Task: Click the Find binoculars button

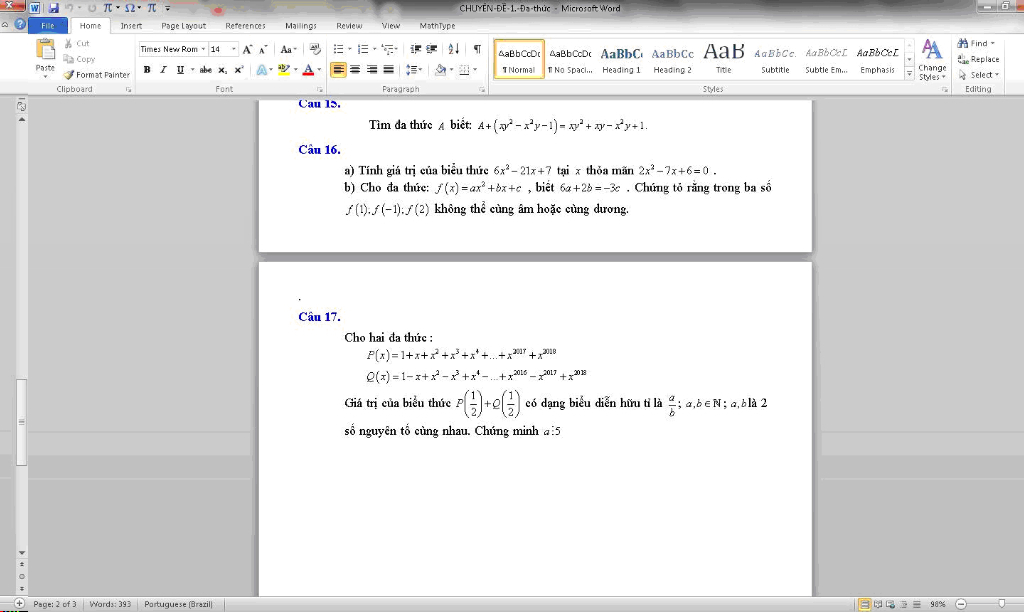Action: click(976, 43)
